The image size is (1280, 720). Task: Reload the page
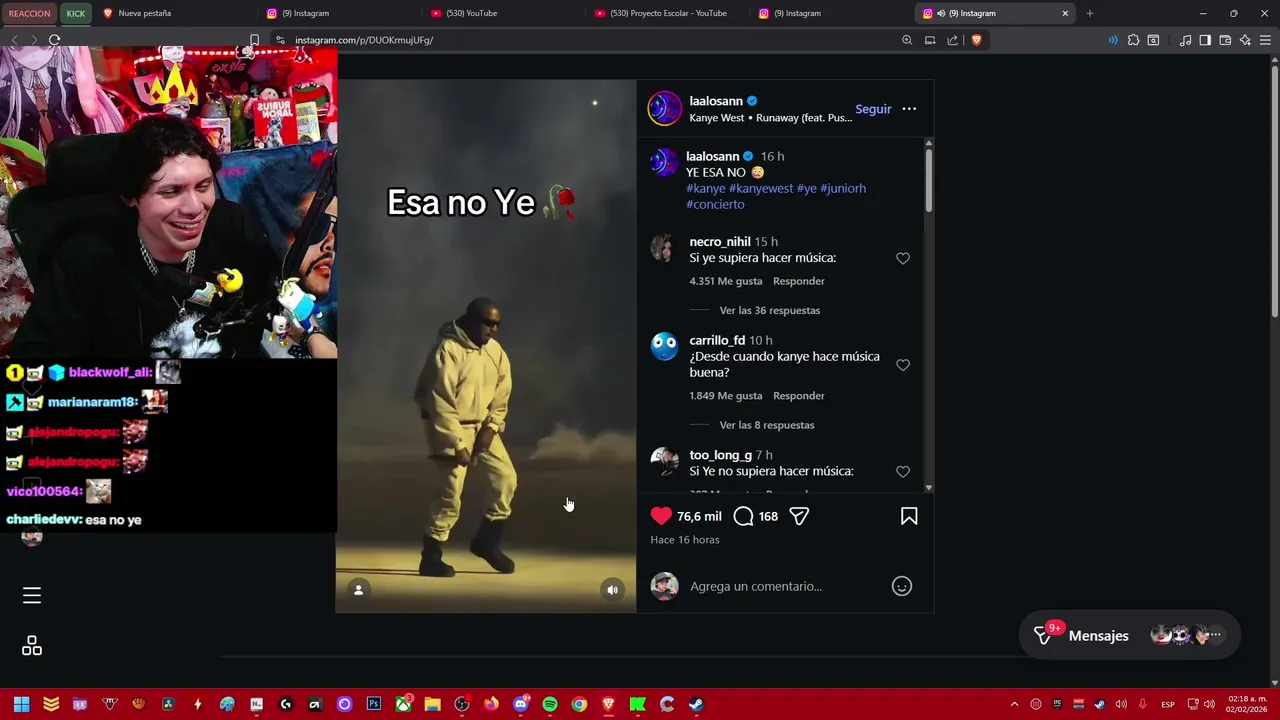(x=54, y=40)
